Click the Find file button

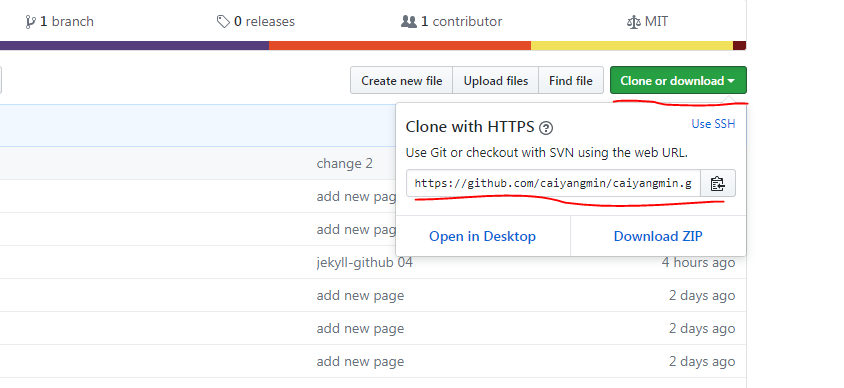pyautogui.click(x=571, y=80)
